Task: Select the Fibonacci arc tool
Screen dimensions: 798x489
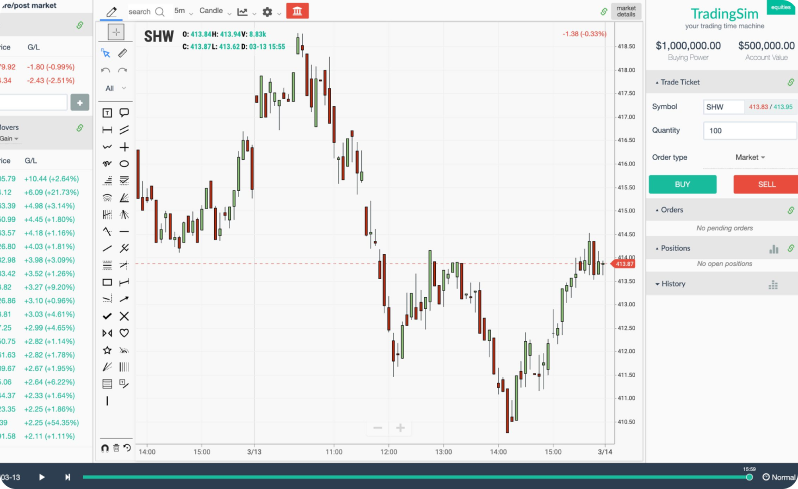Action: coord(107,197)
